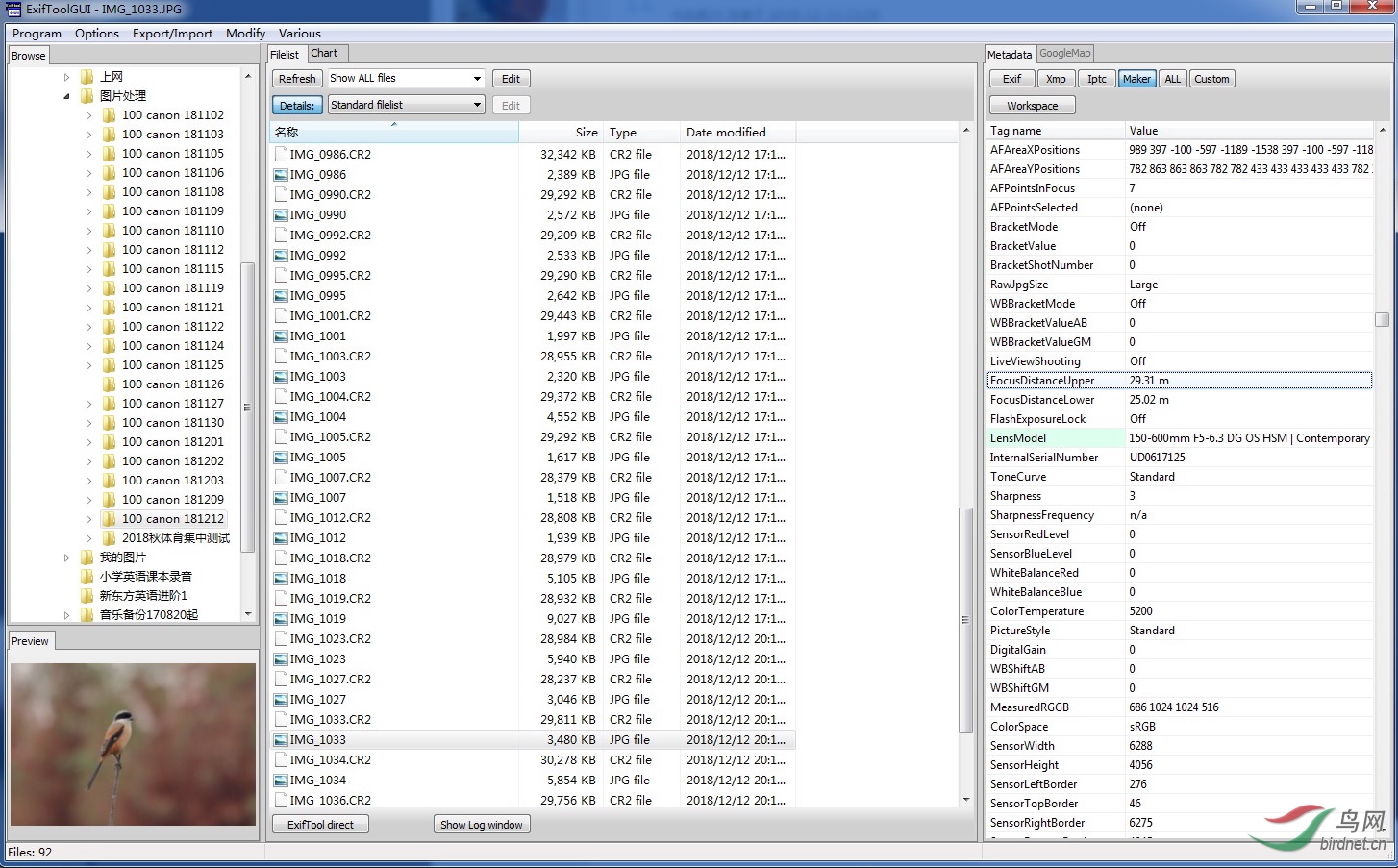Click the IMG_1034 JPG file icon
The image size is (1398, 868).
tap(281, 781)
